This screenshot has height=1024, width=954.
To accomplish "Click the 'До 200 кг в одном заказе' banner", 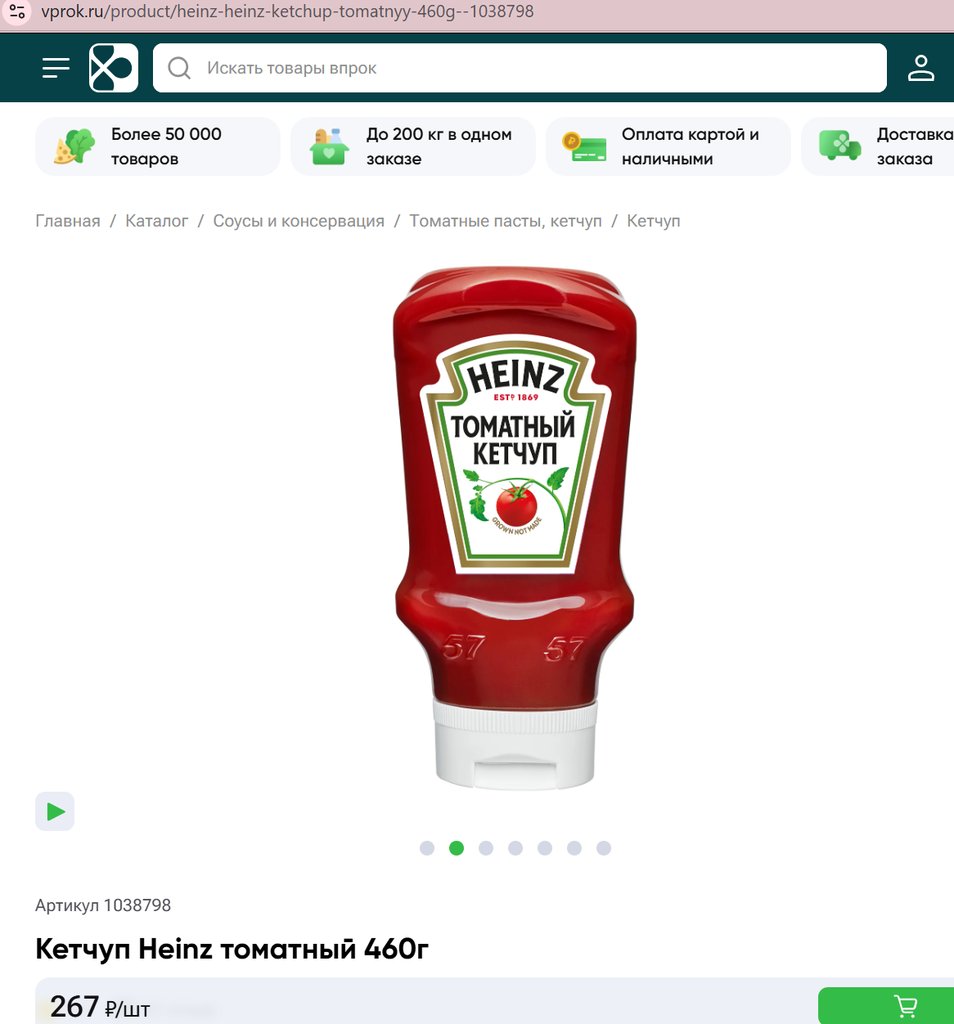I will [x=412, y=146].
